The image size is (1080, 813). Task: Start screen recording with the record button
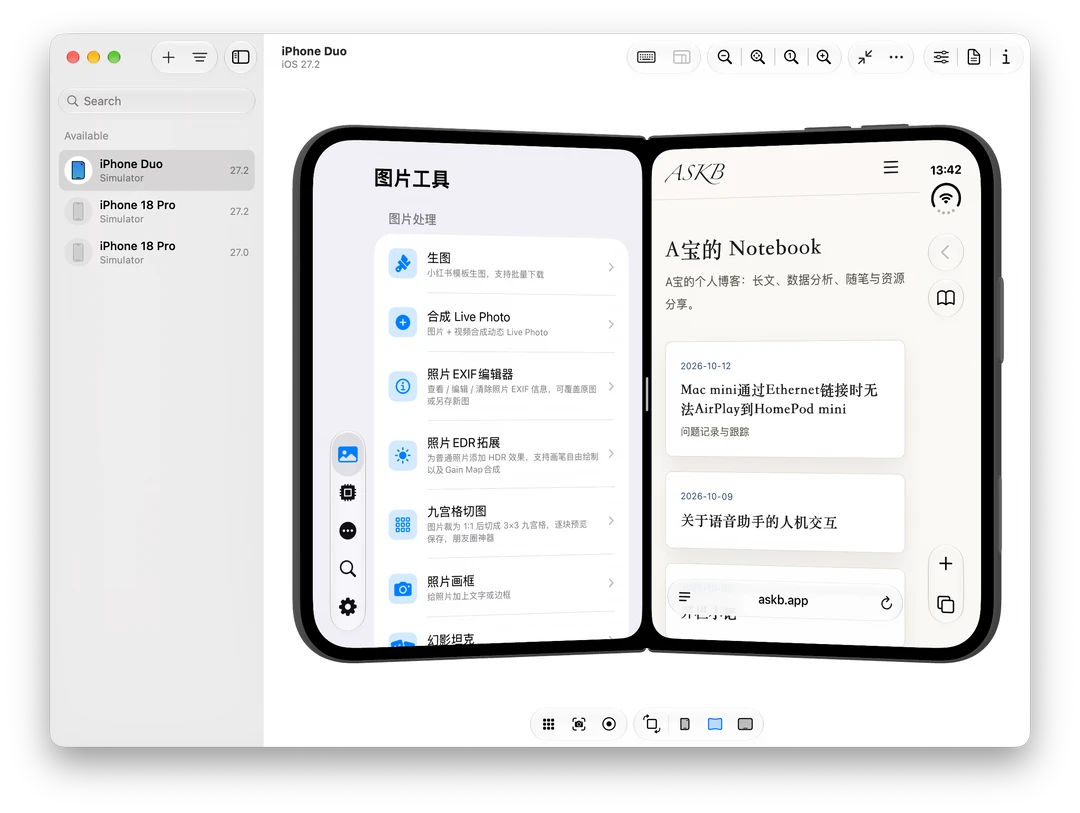[609, 724]
